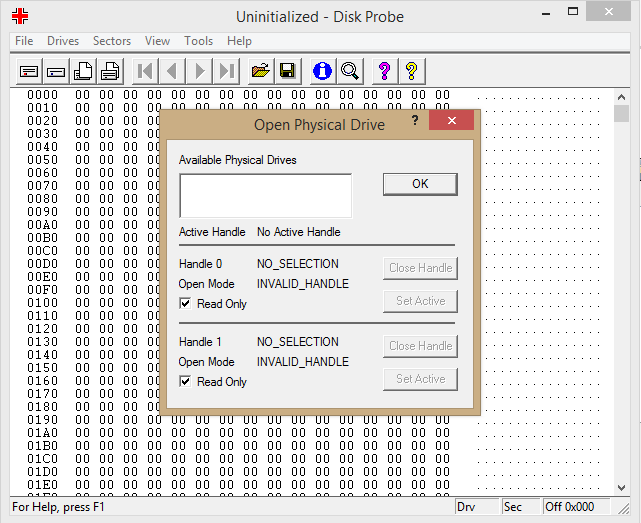Open the File menu
This screenshot has width=641, height=523.
click(24, 41)
